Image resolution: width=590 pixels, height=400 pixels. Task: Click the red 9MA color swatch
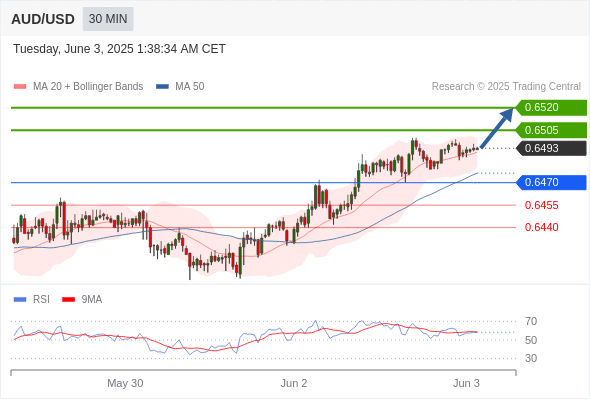pyautogui.click(x=68, y=300)
